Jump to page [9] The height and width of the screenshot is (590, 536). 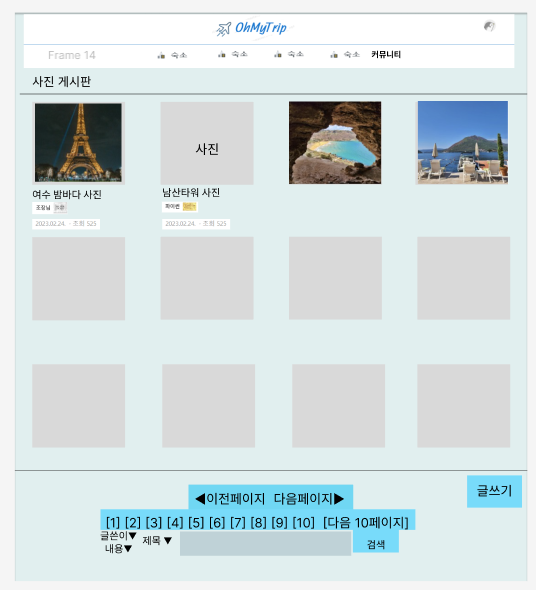pyautogui.click(x=279, y=522)
